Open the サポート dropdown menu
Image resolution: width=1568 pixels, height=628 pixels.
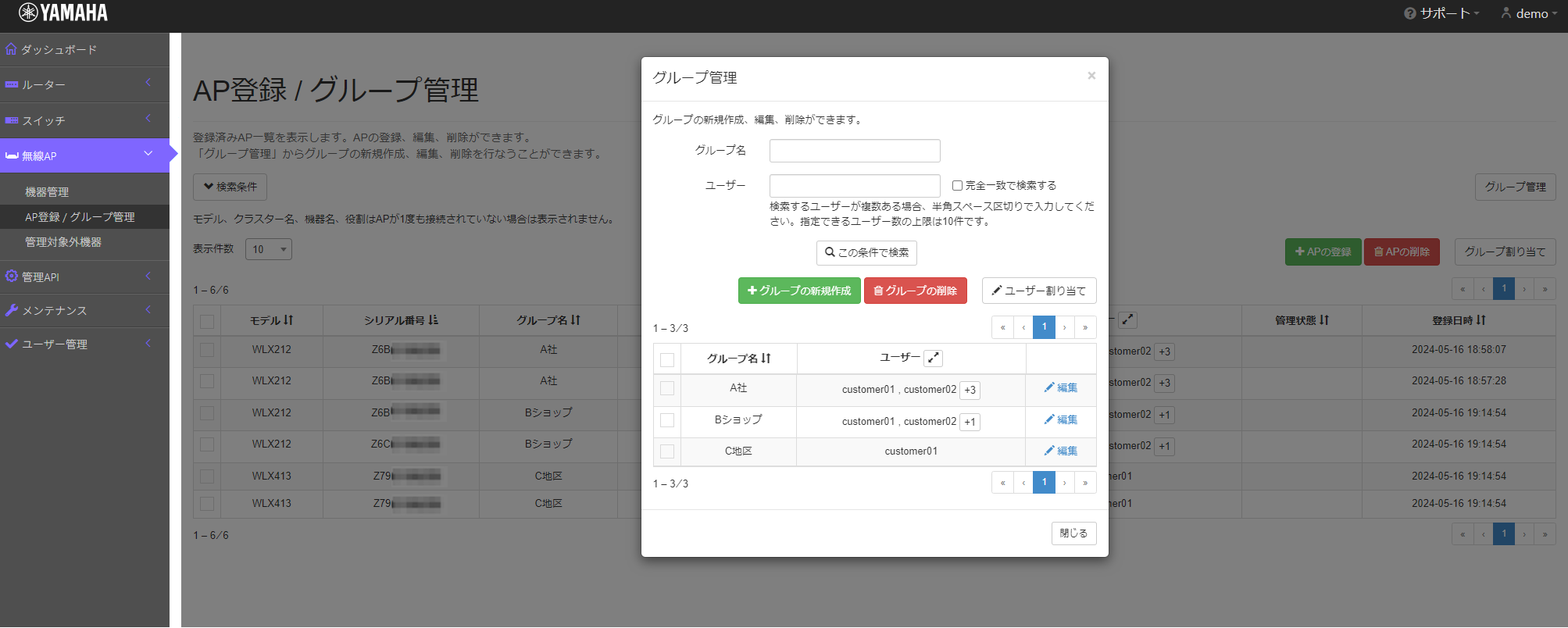pyautogui.click(x=1442, y=13)
